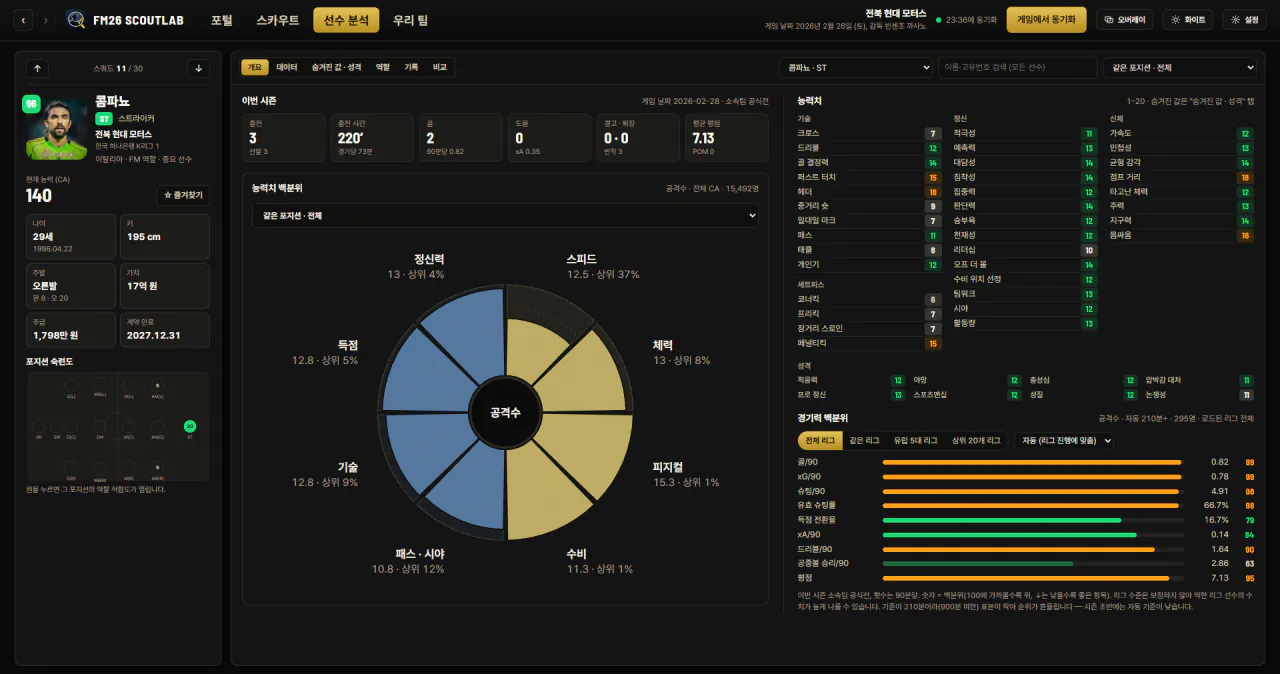Click the green ST position circle on pitch
This screenshot has width=1280, height=674.
pos(190,426)
